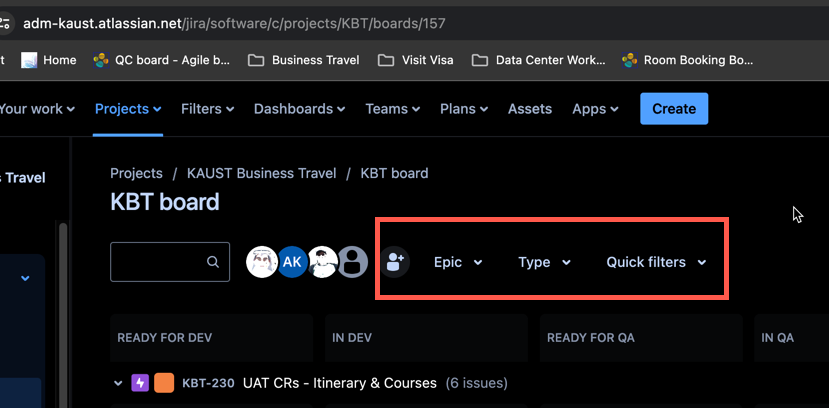Image resolution: width=829 pixels, height=408 pixels.
Task: Open the Type filter dropdown
Action: pos(544,262)
